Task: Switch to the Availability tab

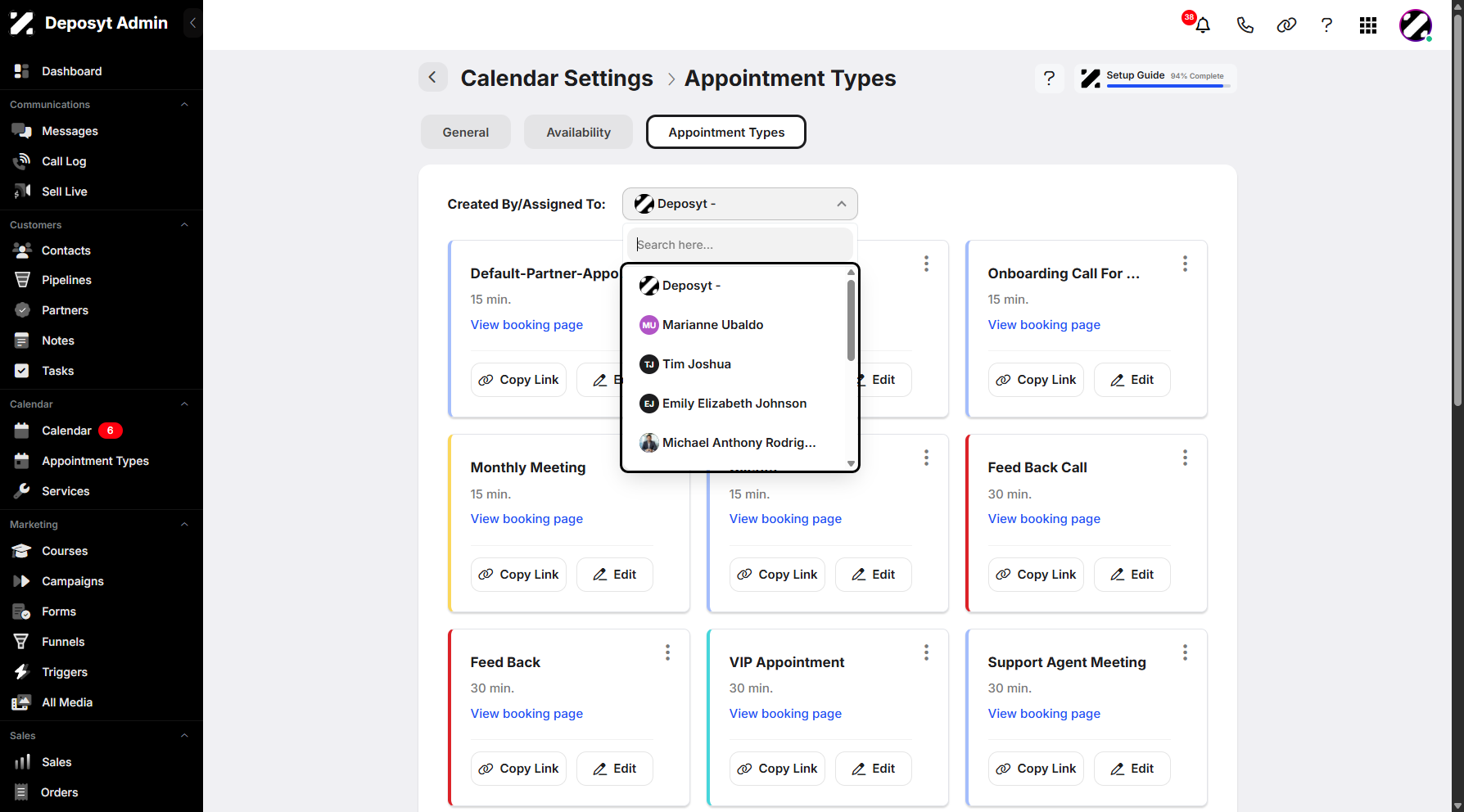Action: [579, 132]
